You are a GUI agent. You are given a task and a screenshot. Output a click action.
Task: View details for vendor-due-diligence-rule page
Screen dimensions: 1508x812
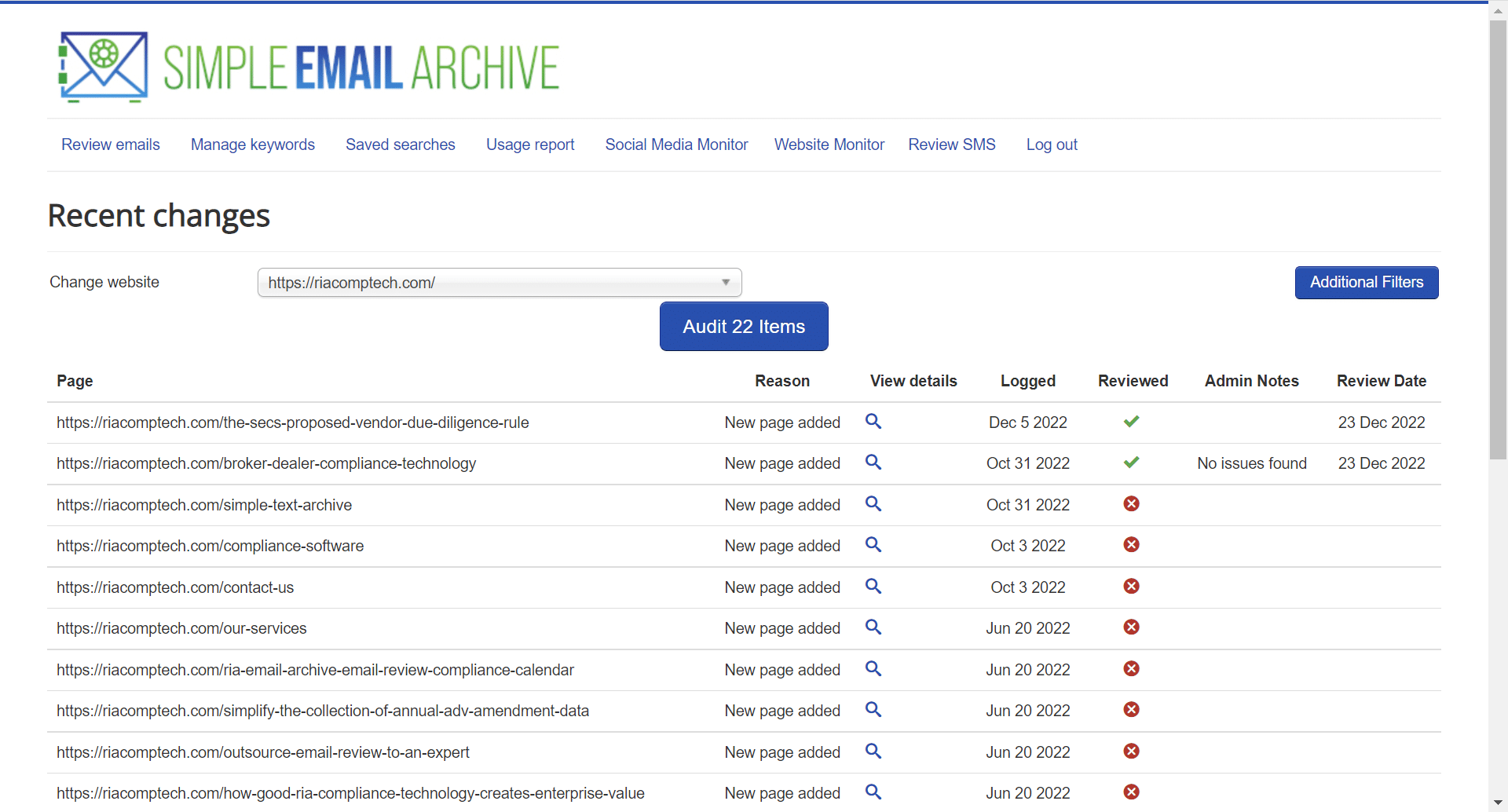[873, 422]
